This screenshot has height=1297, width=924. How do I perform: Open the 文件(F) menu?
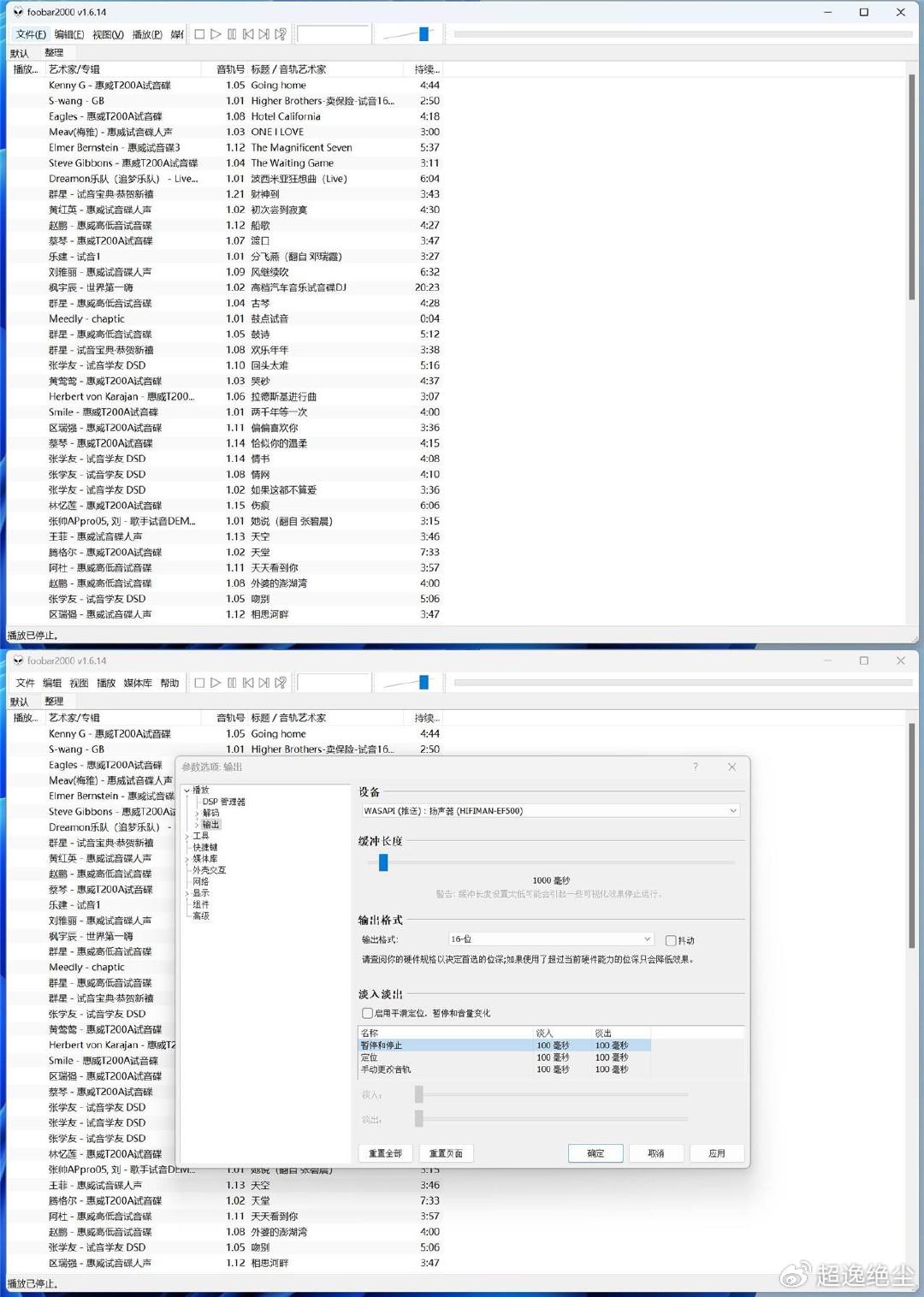(x=31, y=34)
